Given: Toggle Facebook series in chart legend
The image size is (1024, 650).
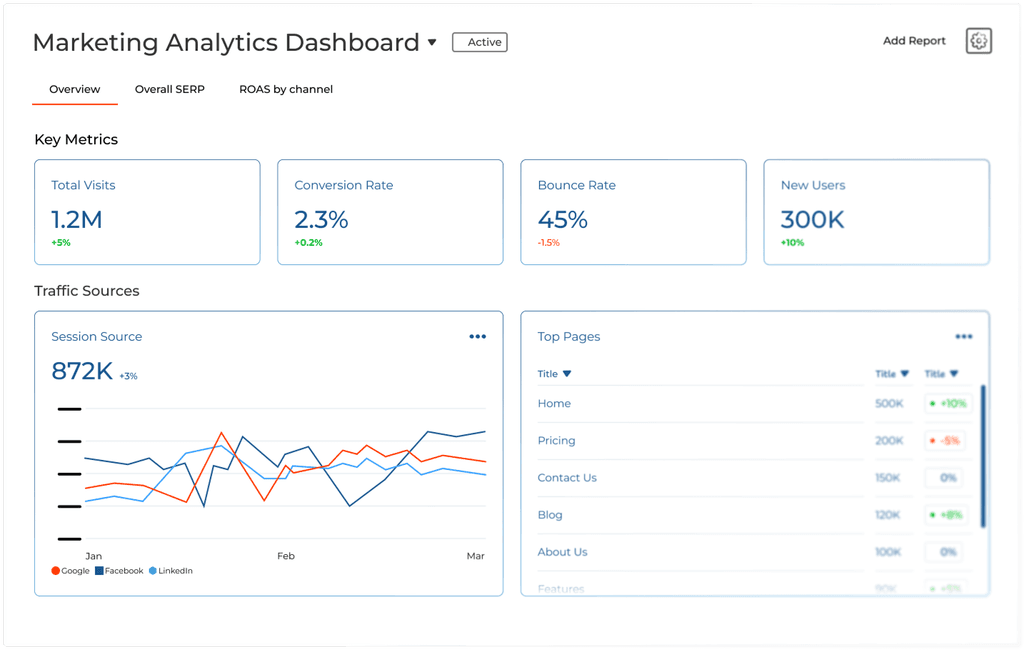Looking at the screenshot, I should [x=119, y=571].
